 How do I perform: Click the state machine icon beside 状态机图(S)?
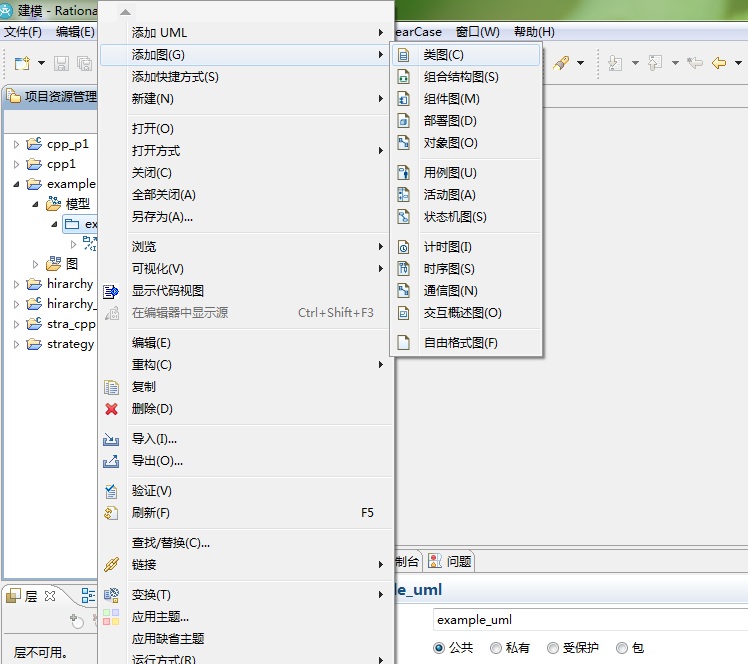(404, 217)
